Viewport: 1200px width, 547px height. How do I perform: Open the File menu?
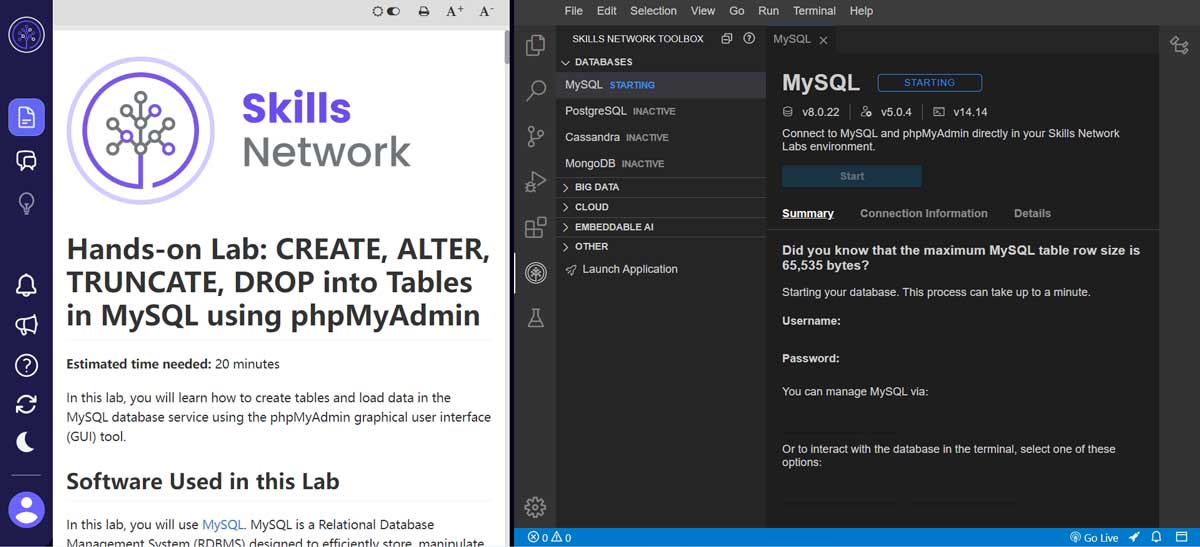click(x=573, y=11)
